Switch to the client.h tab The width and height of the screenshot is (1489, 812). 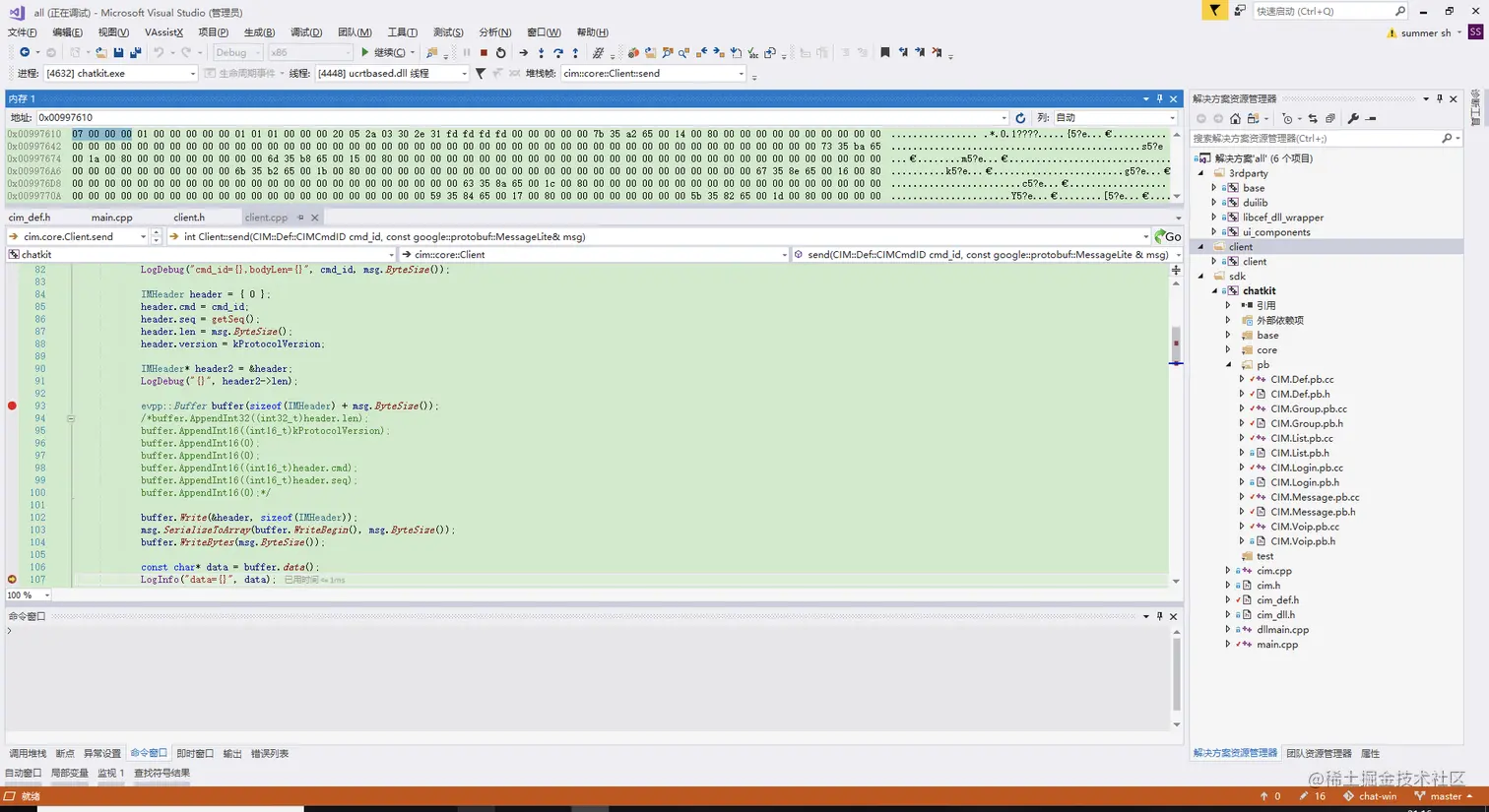(x=189, y=218)
